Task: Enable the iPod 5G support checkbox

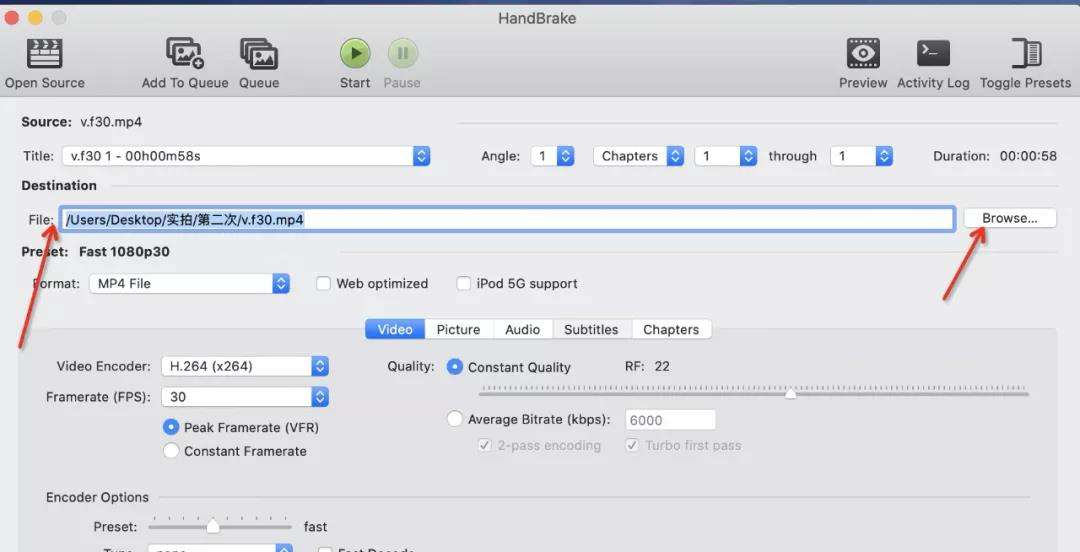Action: coord(464,284)
